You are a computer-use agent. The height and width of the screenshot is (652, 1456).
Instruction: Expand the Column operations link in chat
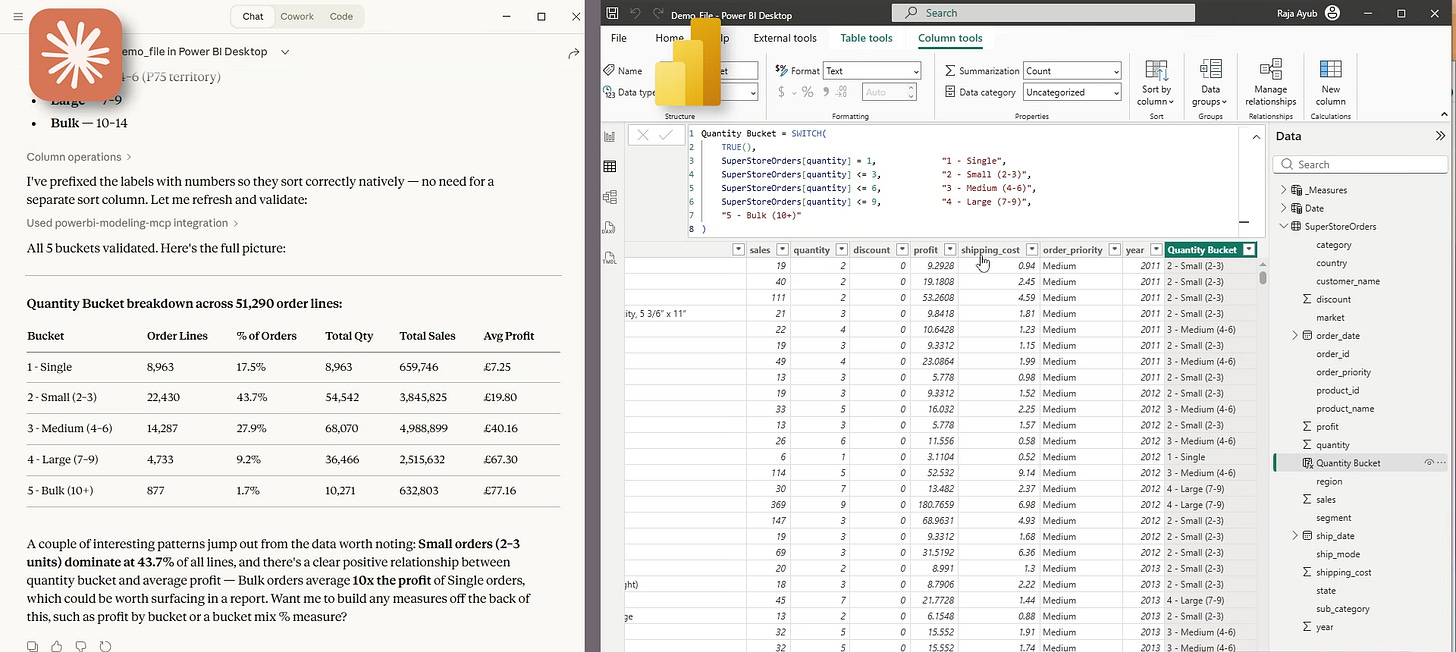pyautogui.click(x=79, y=157)
